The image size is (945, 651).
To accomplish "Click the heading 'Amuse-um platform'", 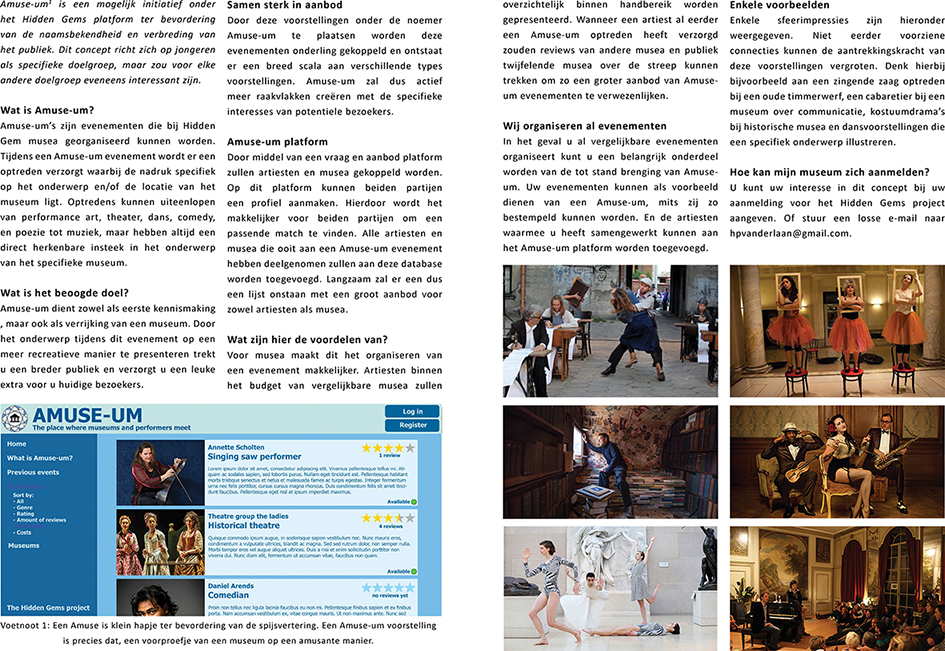I will pyautogui.click(x=277, y=142).
